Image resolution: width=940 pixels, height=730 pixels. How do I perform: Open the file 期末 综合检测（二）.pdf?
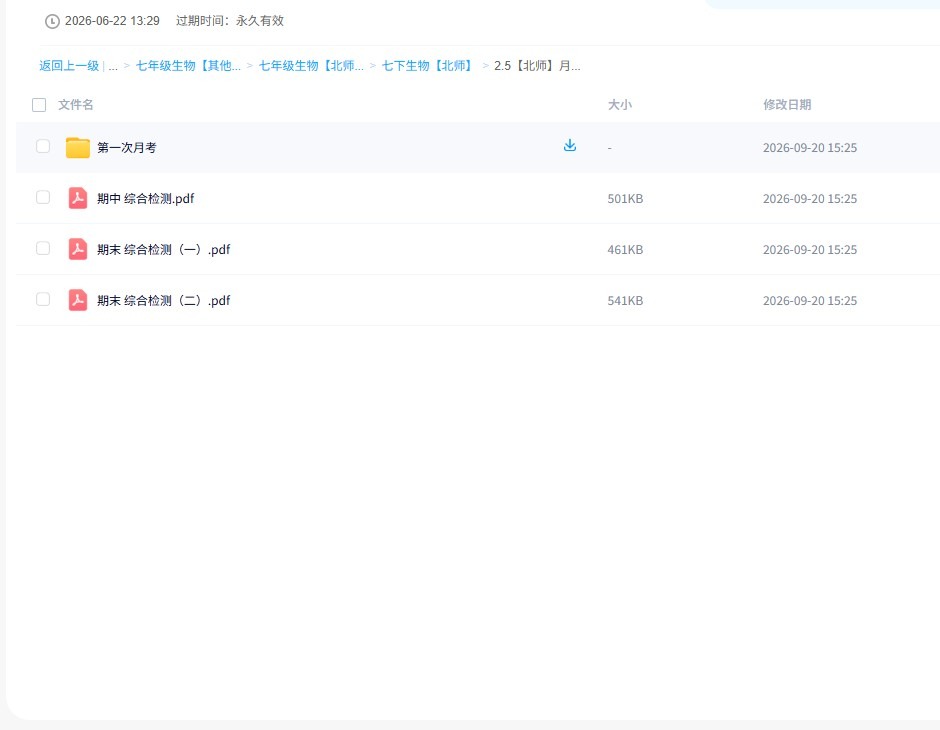tap(164, 300)
